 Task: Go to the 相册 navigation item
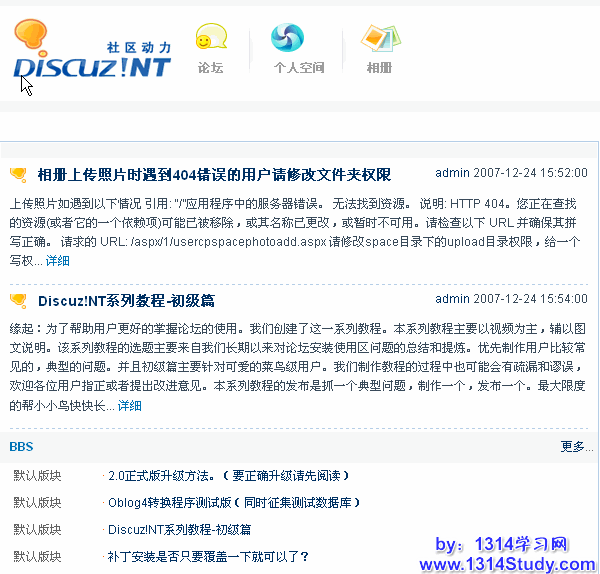click(379, 68)
